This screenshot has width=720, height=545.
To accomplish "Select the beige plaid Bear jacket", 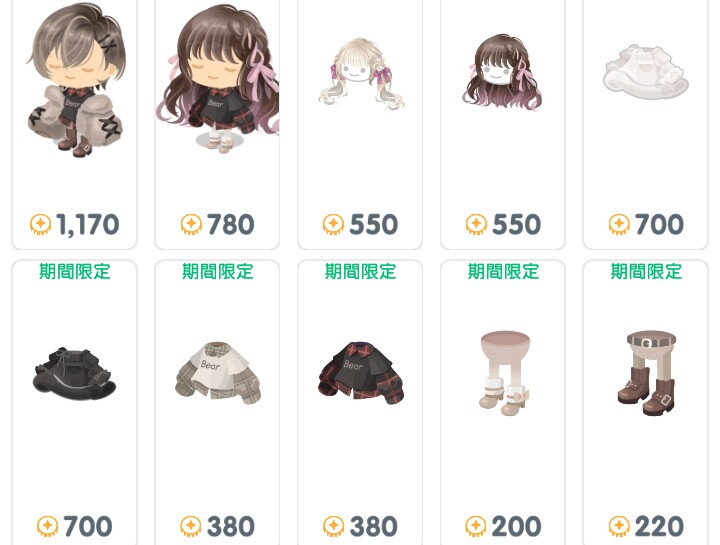I will point(218,373).
